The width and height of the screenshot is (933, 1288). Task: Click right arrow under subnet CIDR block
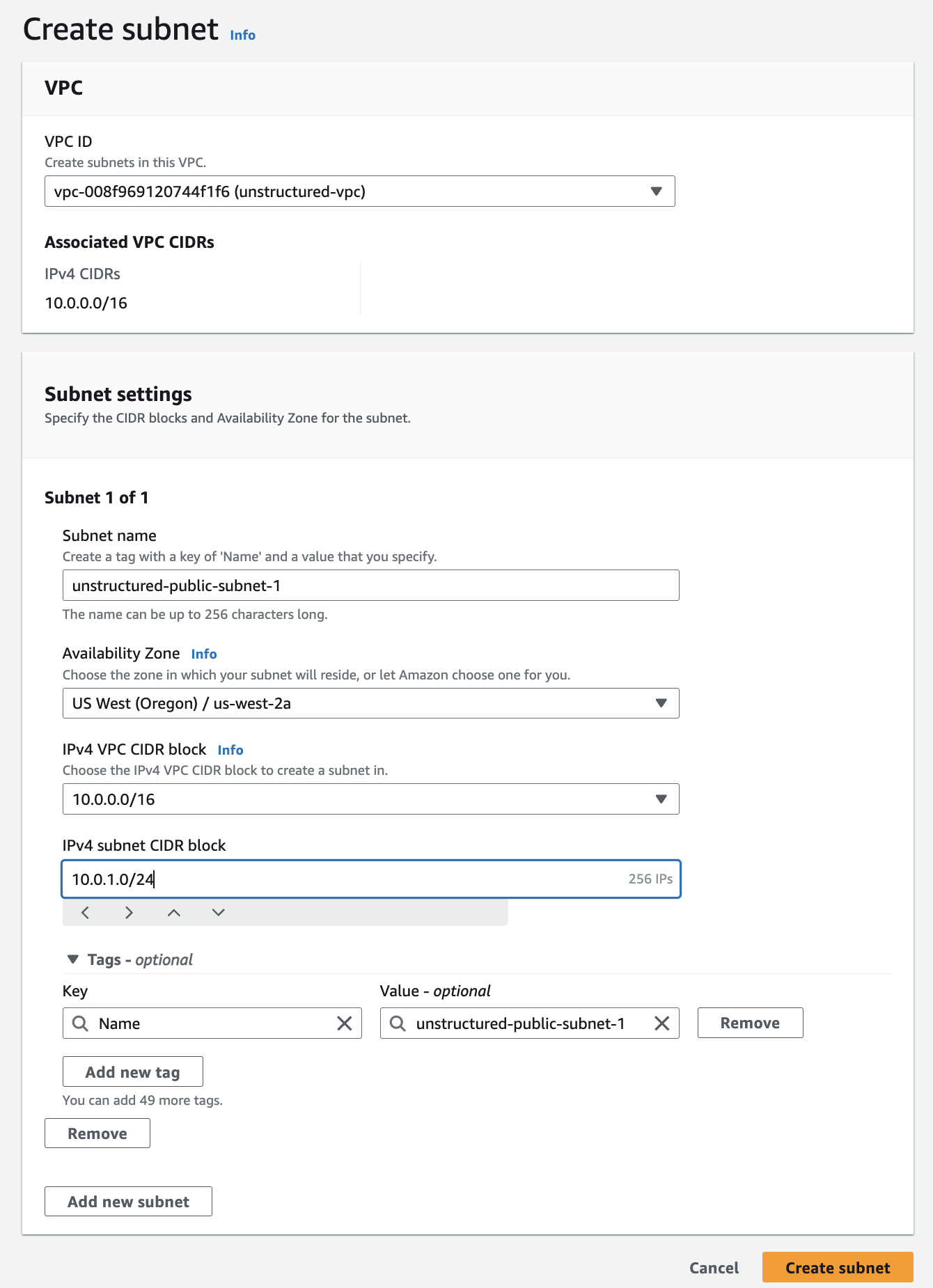click(129, 913)
